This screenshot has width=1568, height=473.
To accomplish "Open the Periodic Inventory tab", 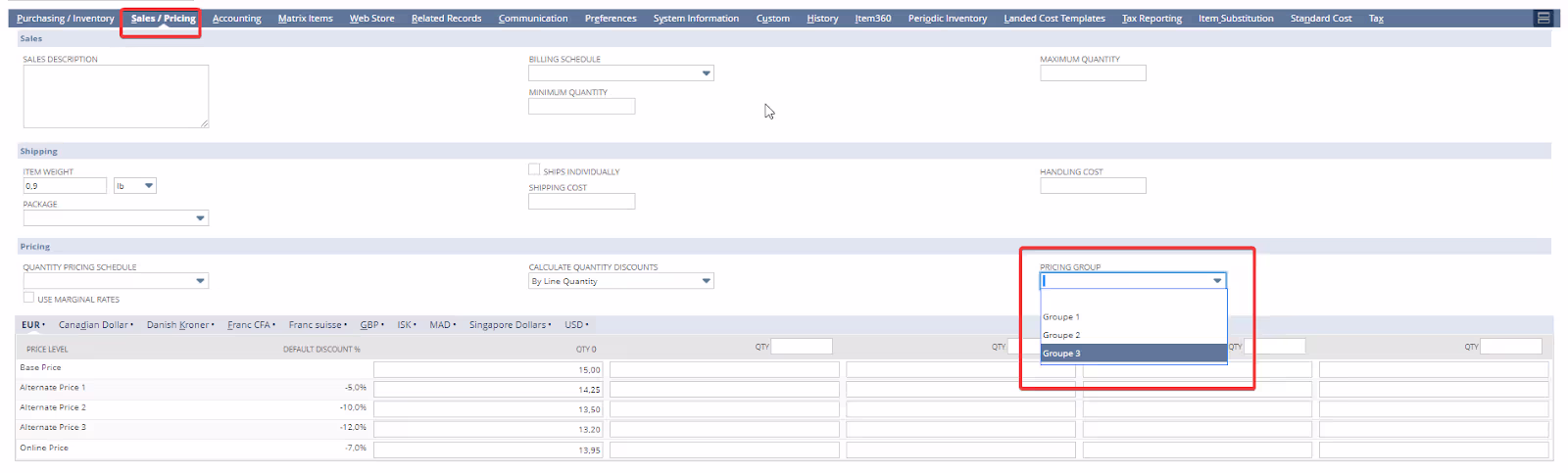I will pyautogui.click(x=947, y=19).
